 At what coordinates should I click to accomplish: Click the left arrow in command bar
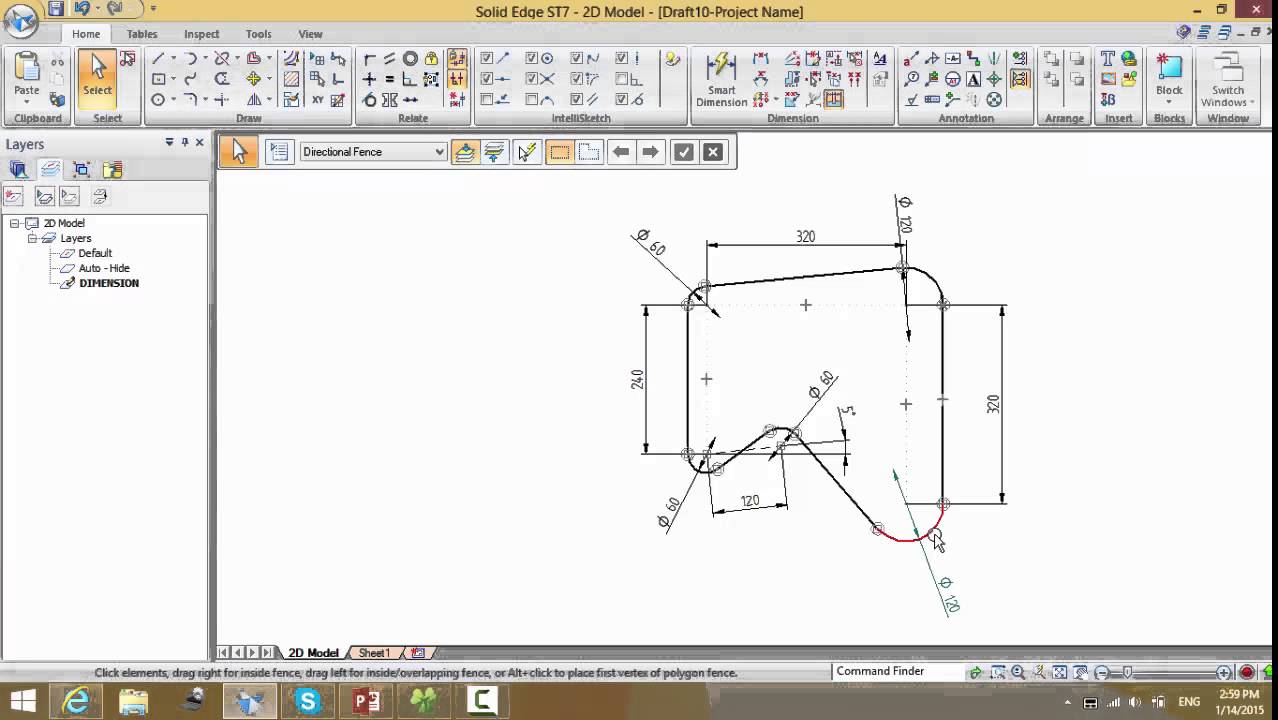coord(621,152)
